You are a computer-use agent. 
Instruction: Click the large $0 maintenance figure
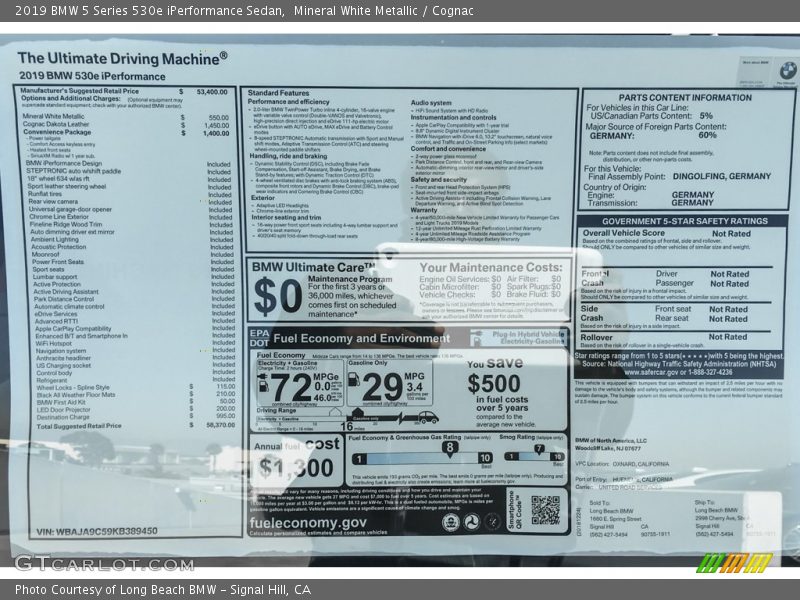click(278, 297)
